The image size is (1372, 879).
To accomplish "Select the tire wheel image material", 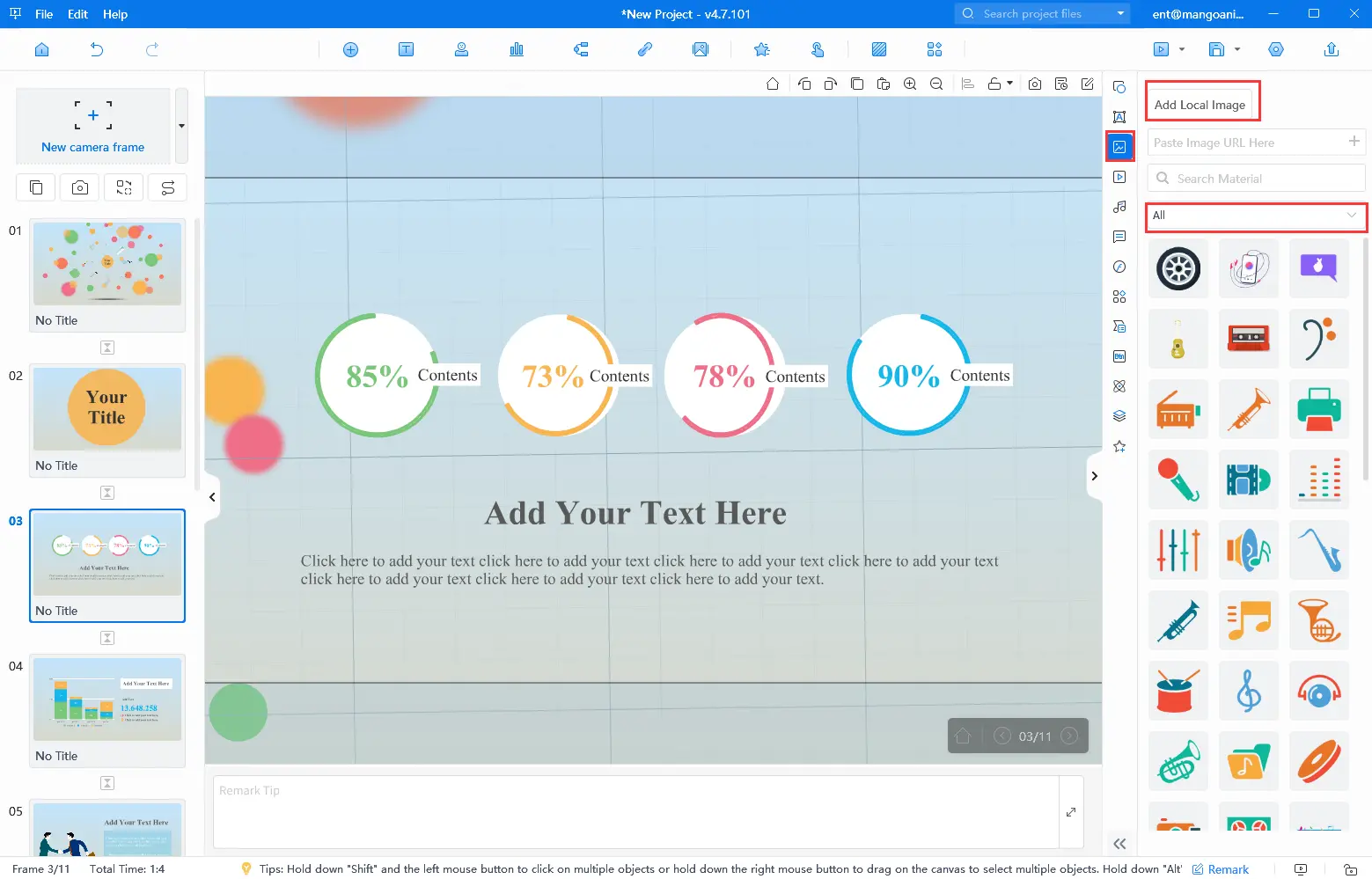I will [1178, 268].
